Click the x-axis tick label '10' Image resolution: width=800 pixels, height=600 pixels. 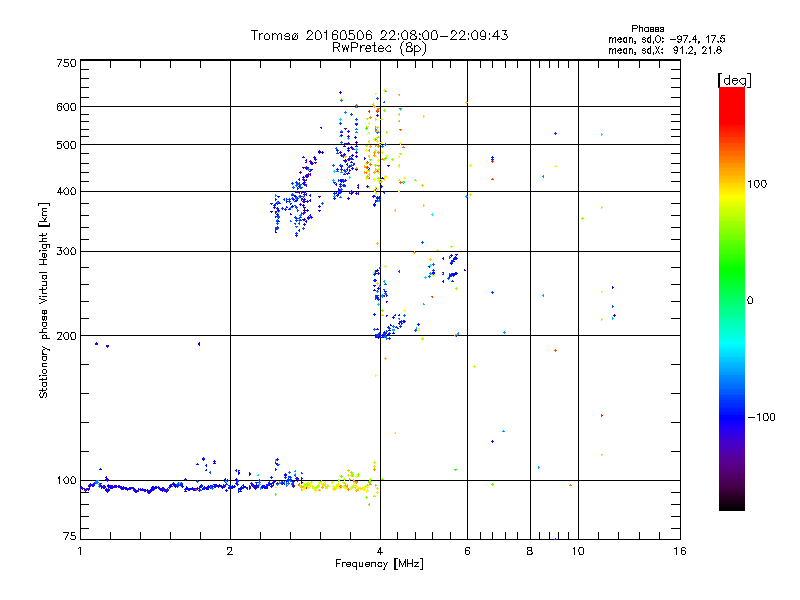[x=578, y=551]
